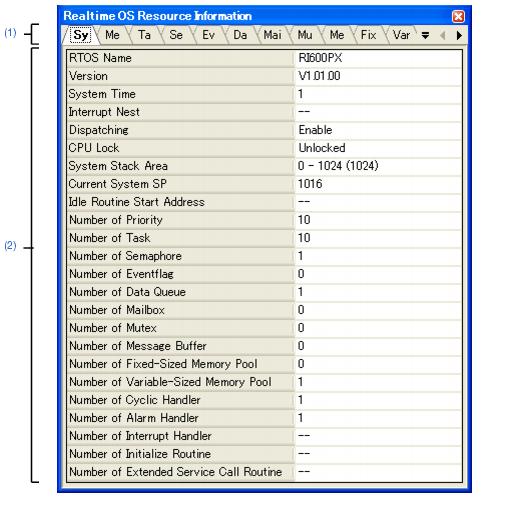Switch to the Se tab
Screen dimensions: 512x510
176,35
